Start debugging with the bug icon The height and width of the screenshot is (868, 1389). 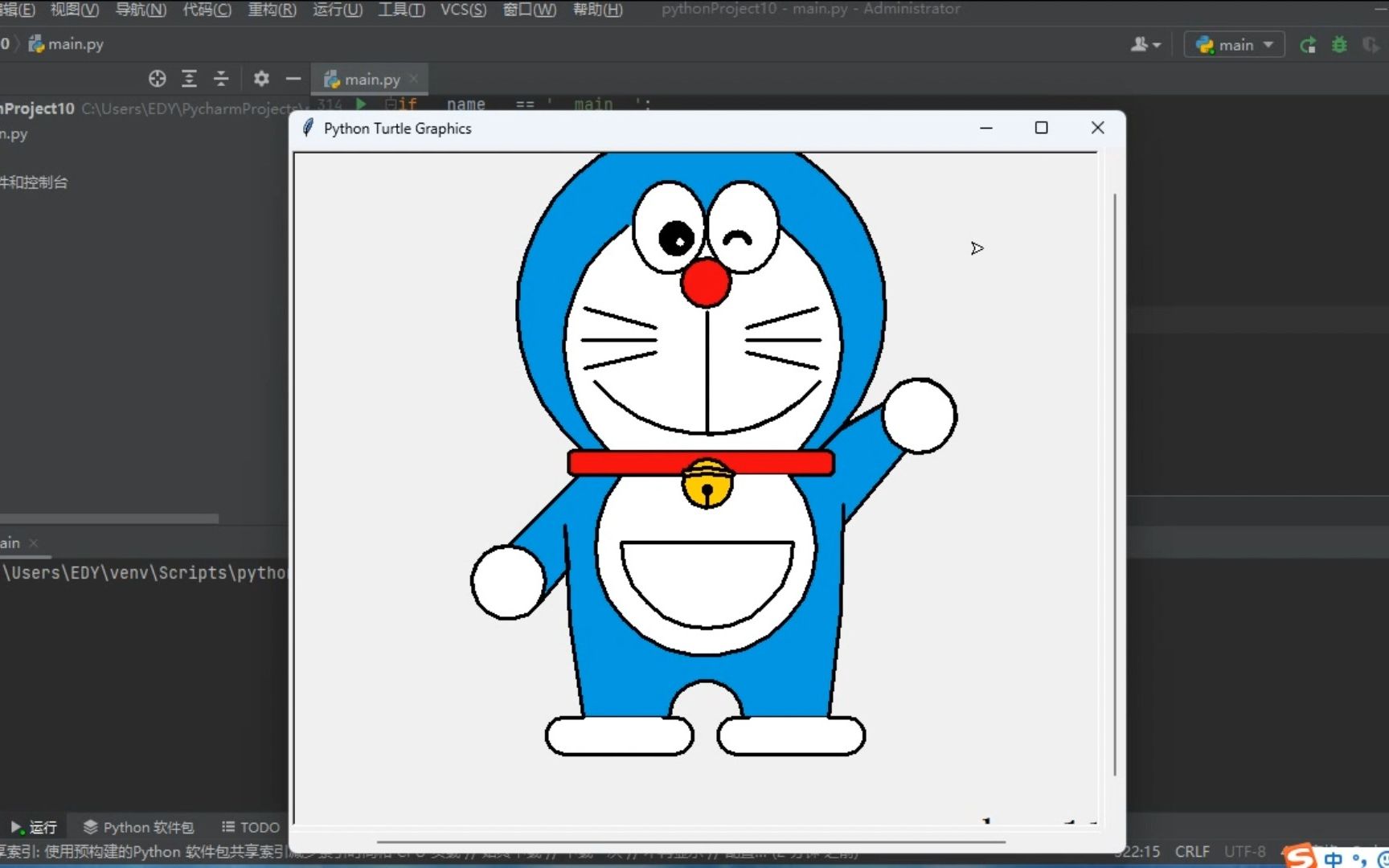coord(1338,44)
